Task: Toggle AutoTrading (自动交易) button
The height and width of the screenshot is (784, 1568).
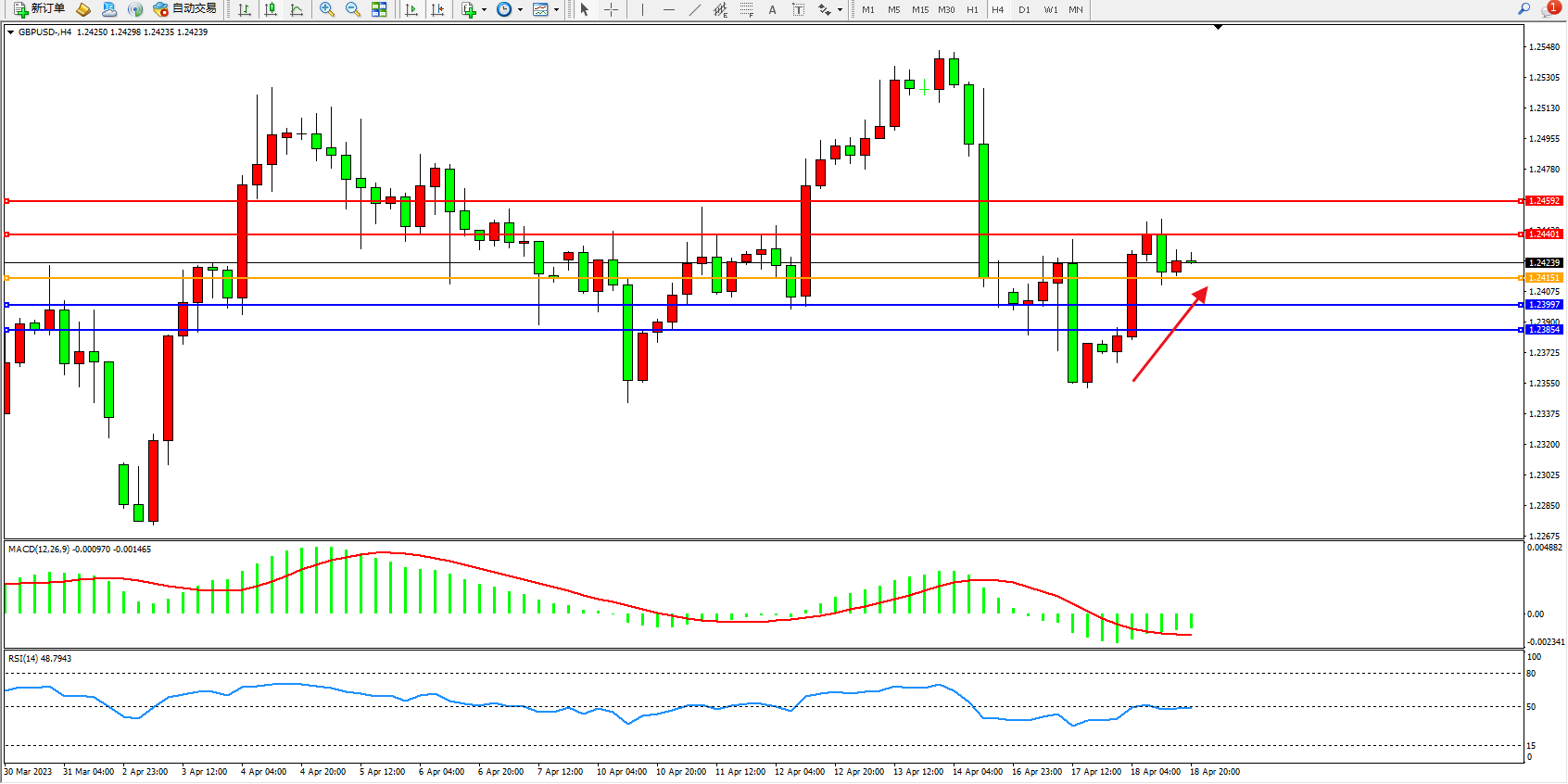Action: [185, 9]
